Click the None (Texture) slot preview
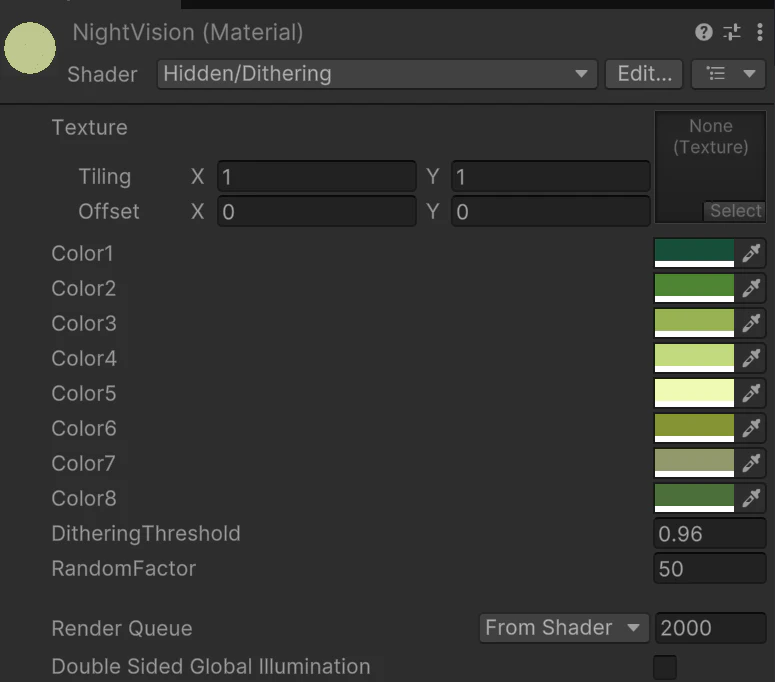The image size is (775, 682). click(710, 167)
